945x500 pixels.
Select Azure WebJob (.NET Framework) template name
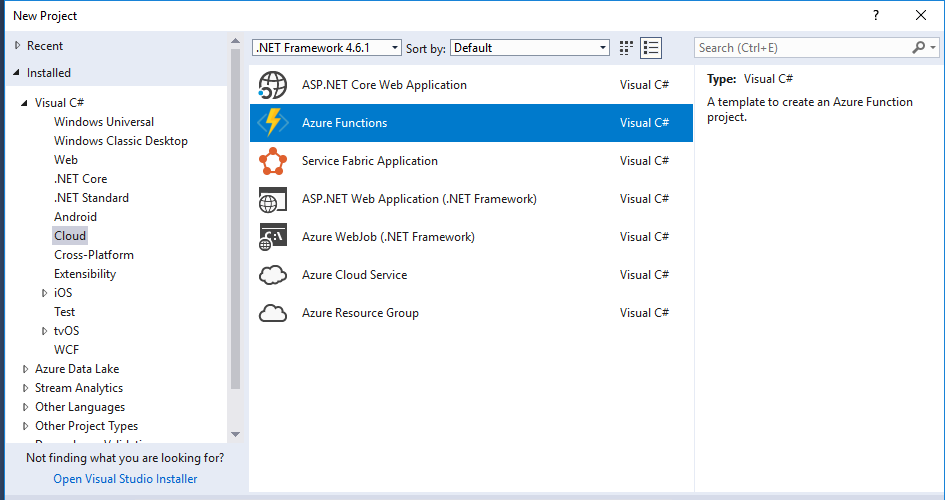point(388,237)
